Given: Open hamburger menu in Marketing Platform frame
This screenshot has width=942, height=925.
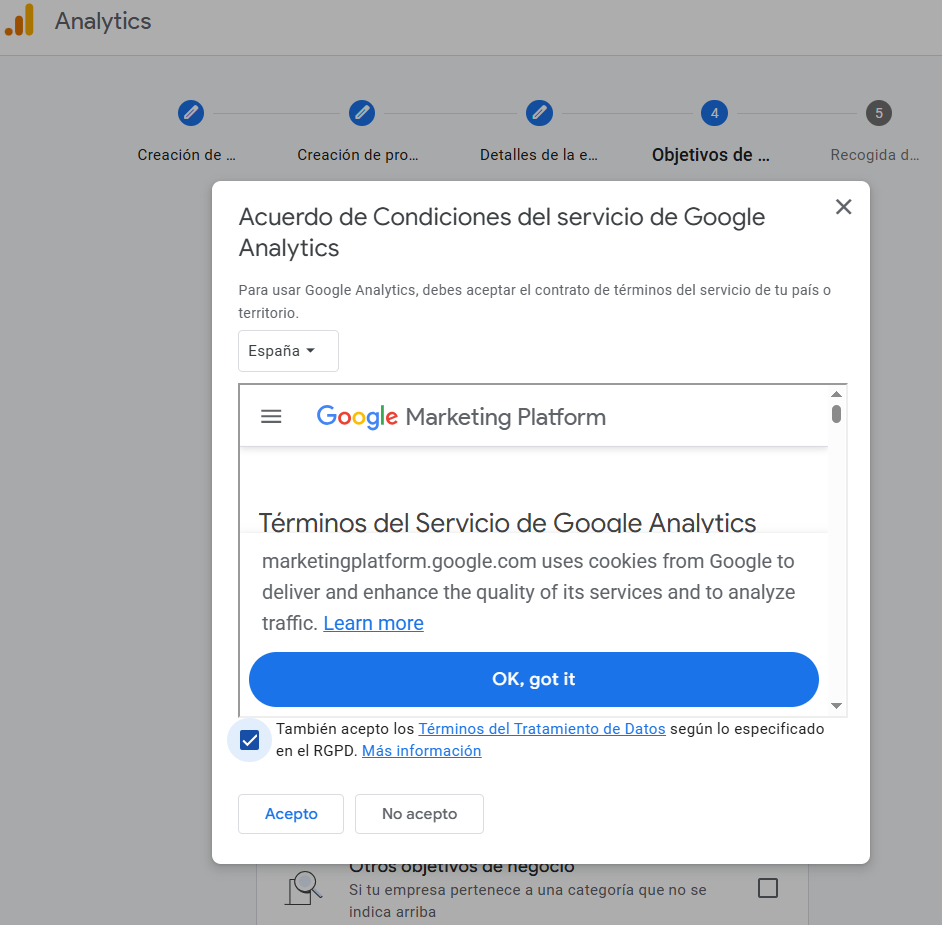Looking at the screenshot, I should [271, 417].
